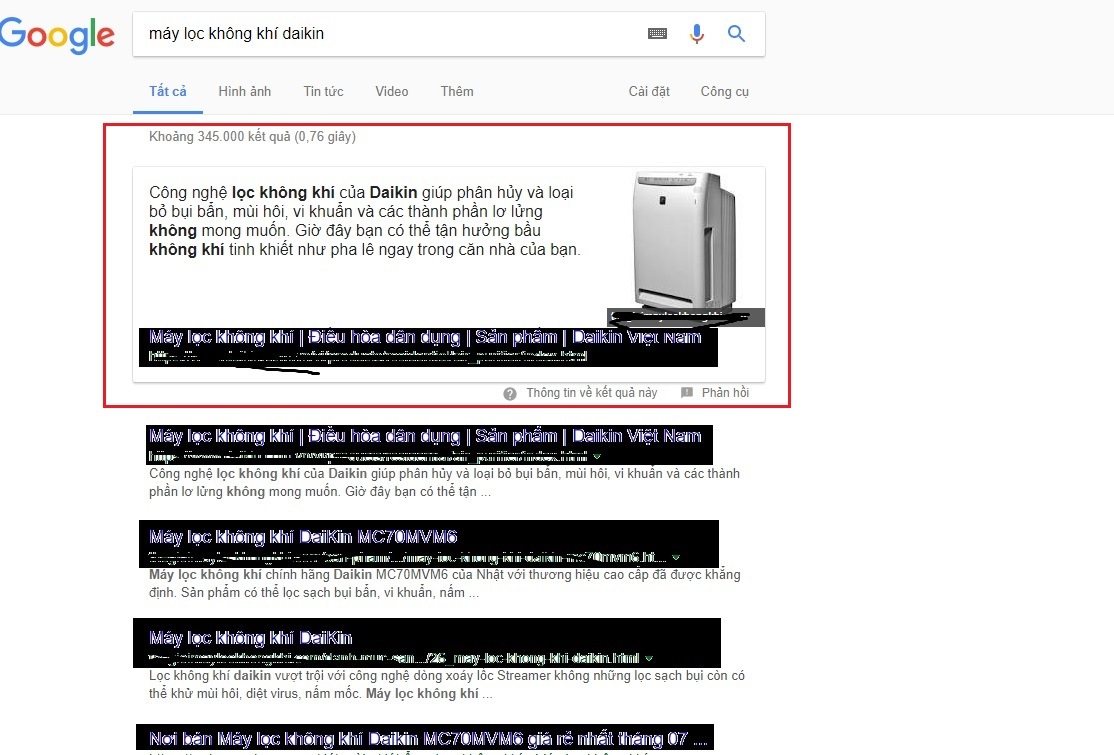1114x755 pixels.
Task: Click the description starting 'Máy lọc không khí chính hãng Daikin'
Action: point(445,583)
